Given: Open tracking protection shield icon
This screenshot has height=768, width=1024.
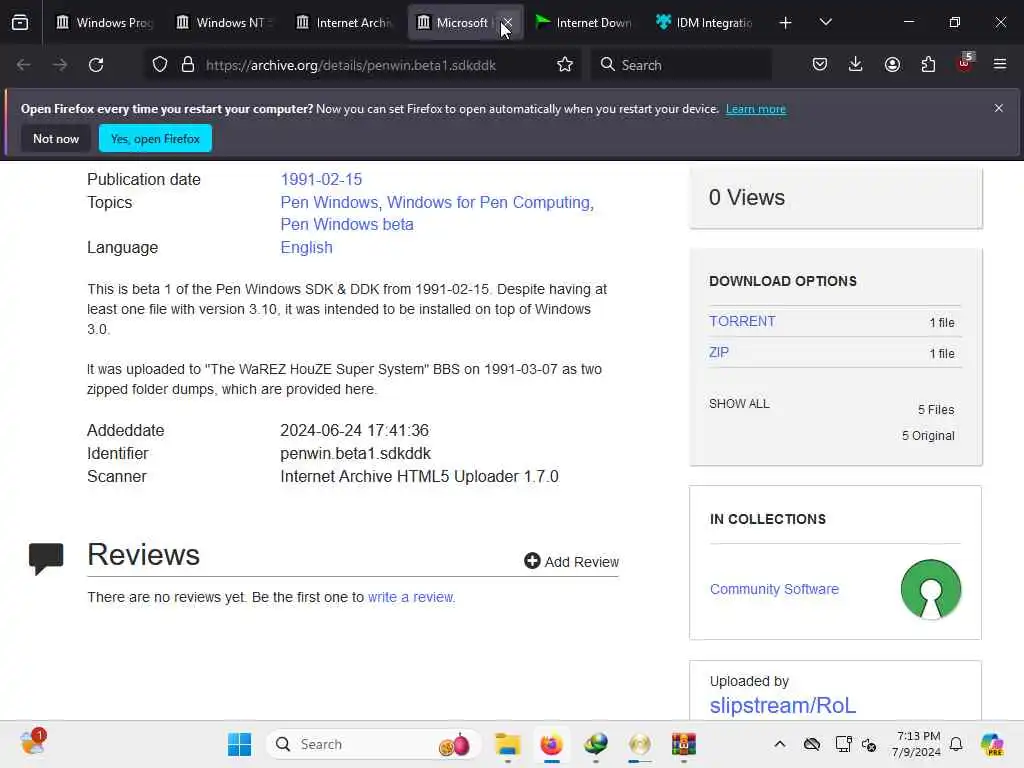Looking at the screenshot, I should (160, 65).
